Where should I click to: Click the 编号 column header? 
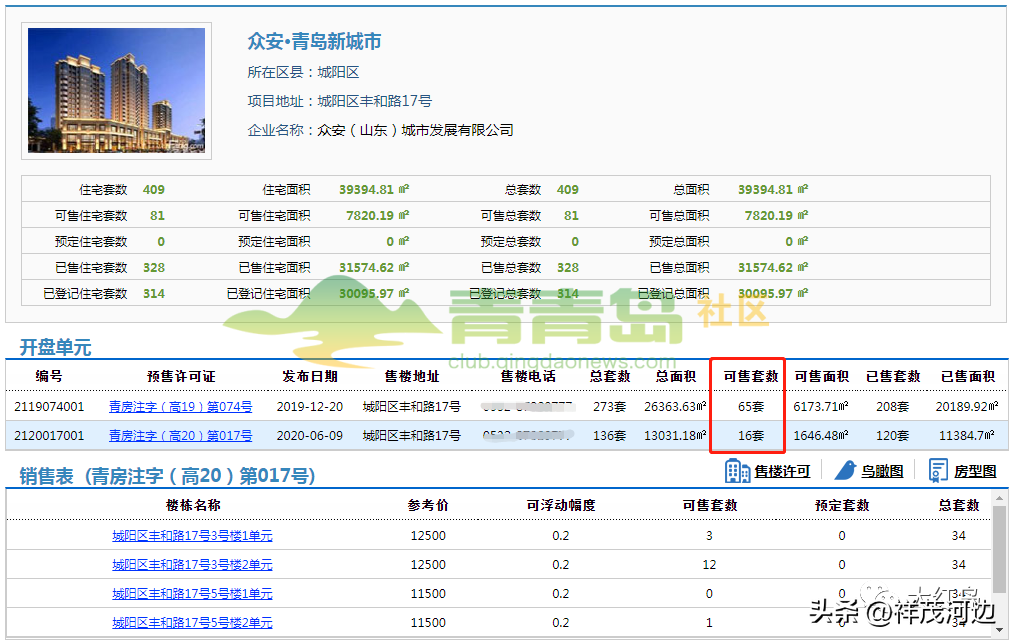(x=49, y=376)
